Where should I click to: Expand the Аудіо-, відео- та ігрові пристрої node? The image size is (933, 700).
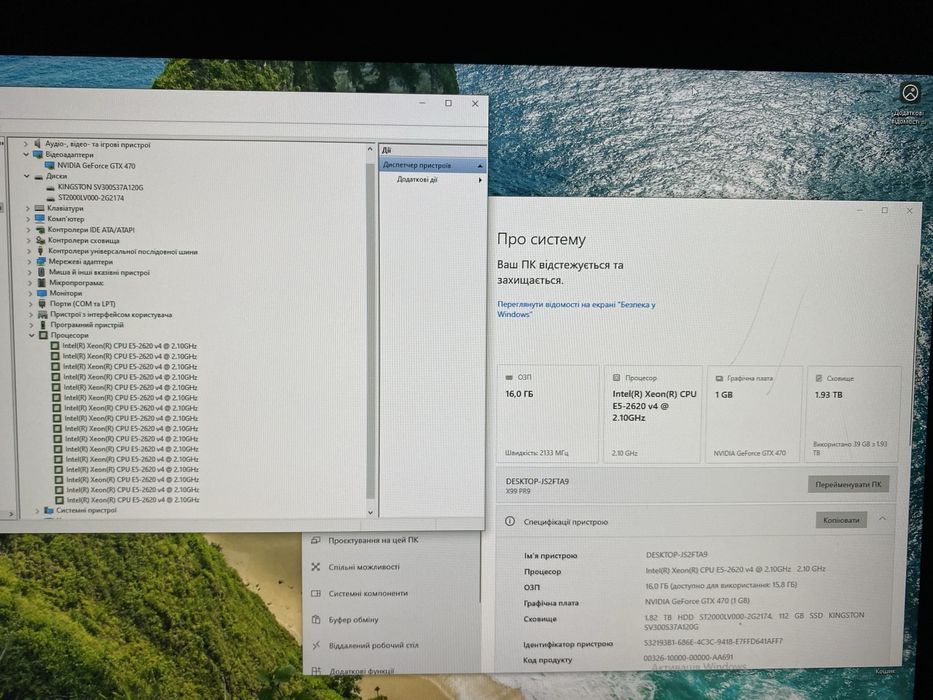tap(26, 143)
